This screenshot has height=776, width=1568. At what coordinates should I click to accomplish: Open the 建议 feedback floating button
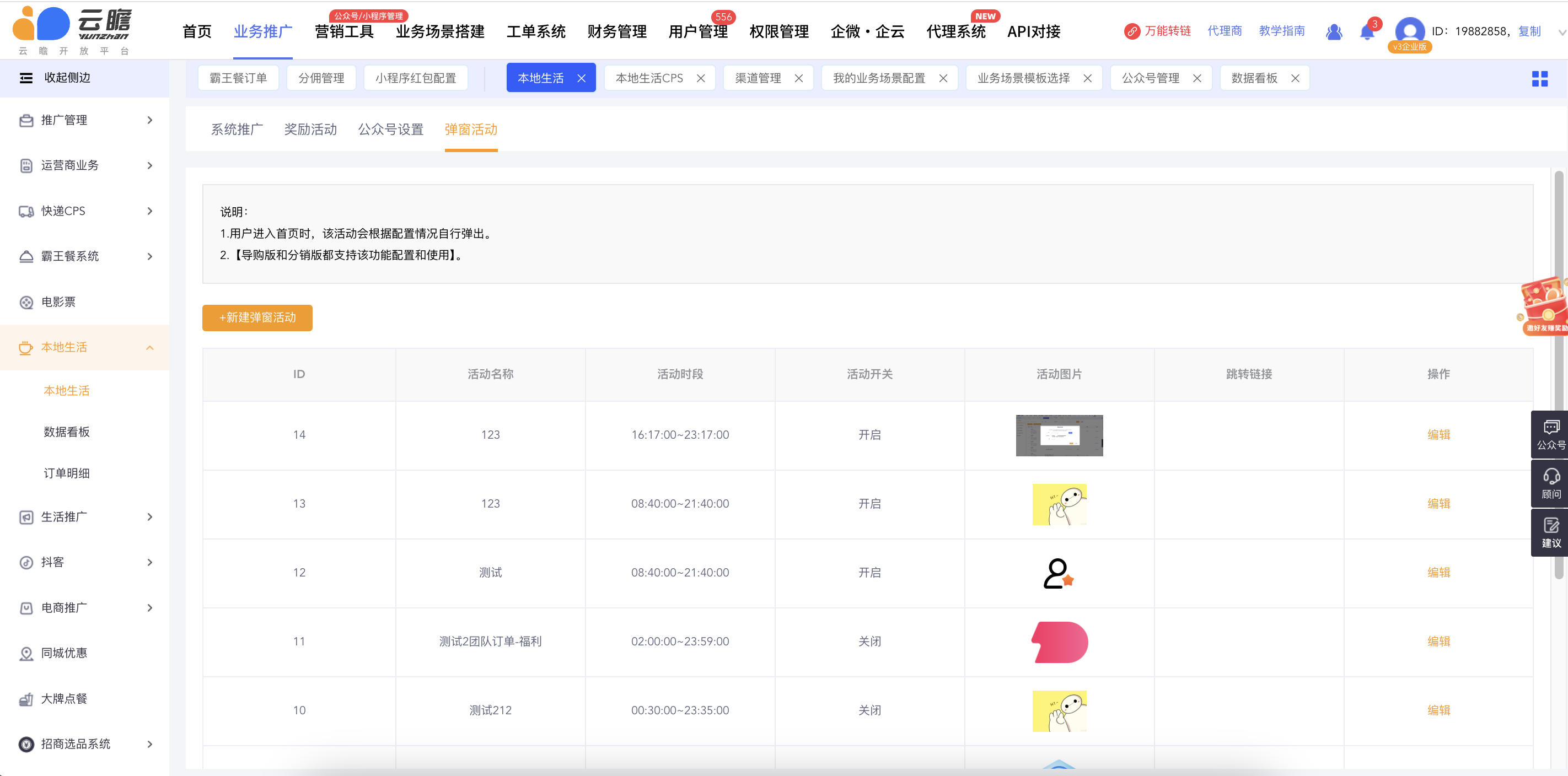[1550, 532]
